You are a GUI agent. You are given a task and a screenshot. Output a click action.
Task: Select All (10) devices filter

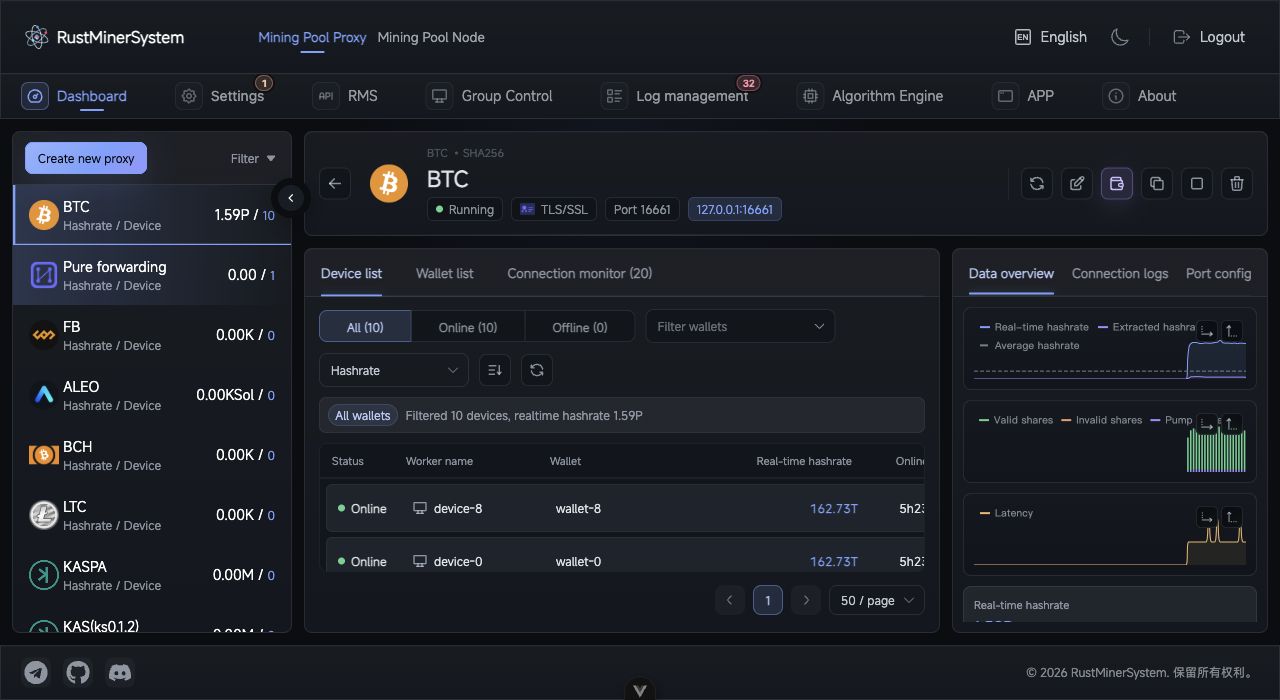[365, 327]
